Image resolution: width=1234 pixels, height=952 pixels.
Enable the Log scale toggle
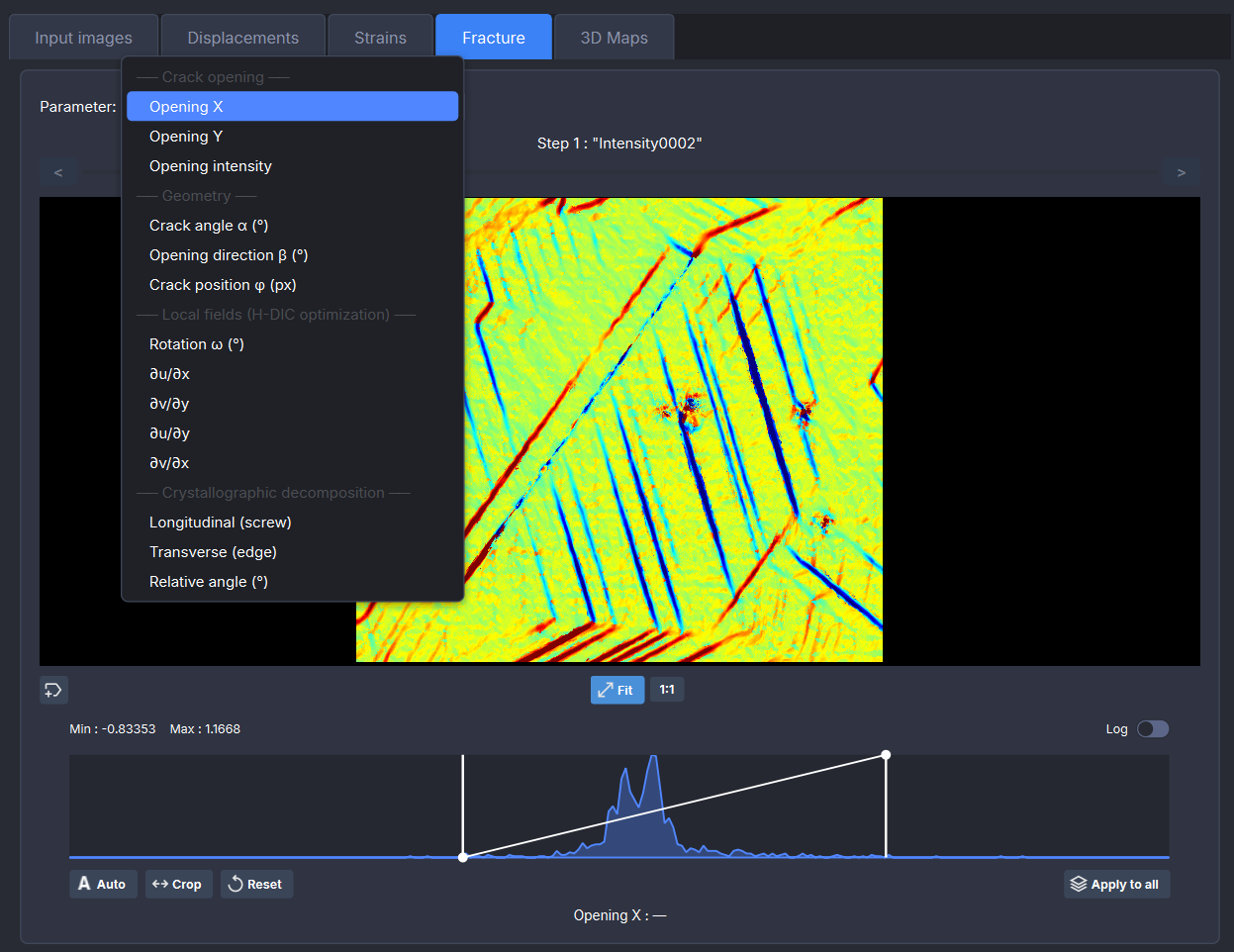(x=1152, y=728)
